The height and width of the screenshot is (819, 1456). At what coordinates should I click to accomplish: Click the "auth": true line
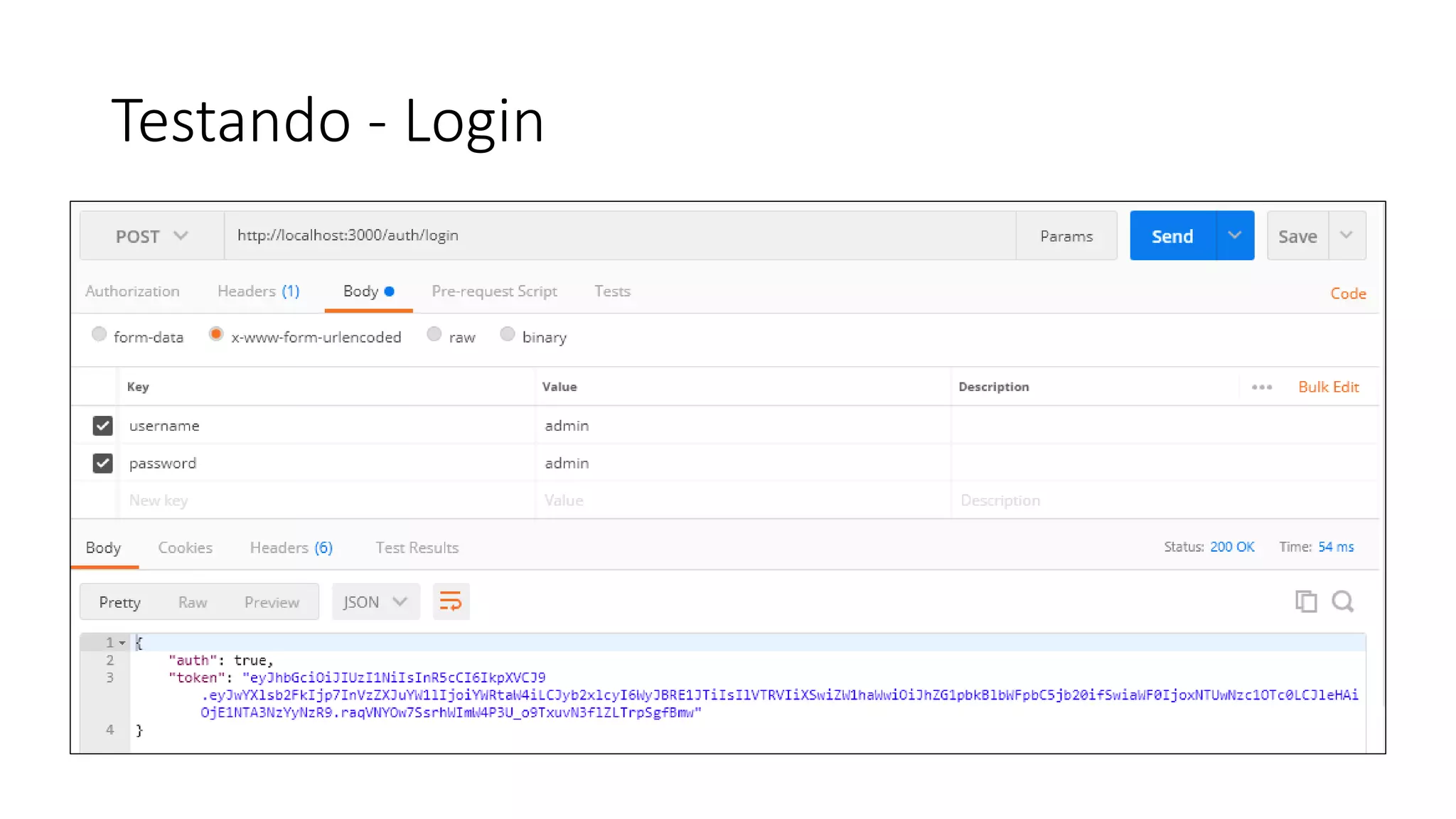pyautogui.click(x=220, y=660)
